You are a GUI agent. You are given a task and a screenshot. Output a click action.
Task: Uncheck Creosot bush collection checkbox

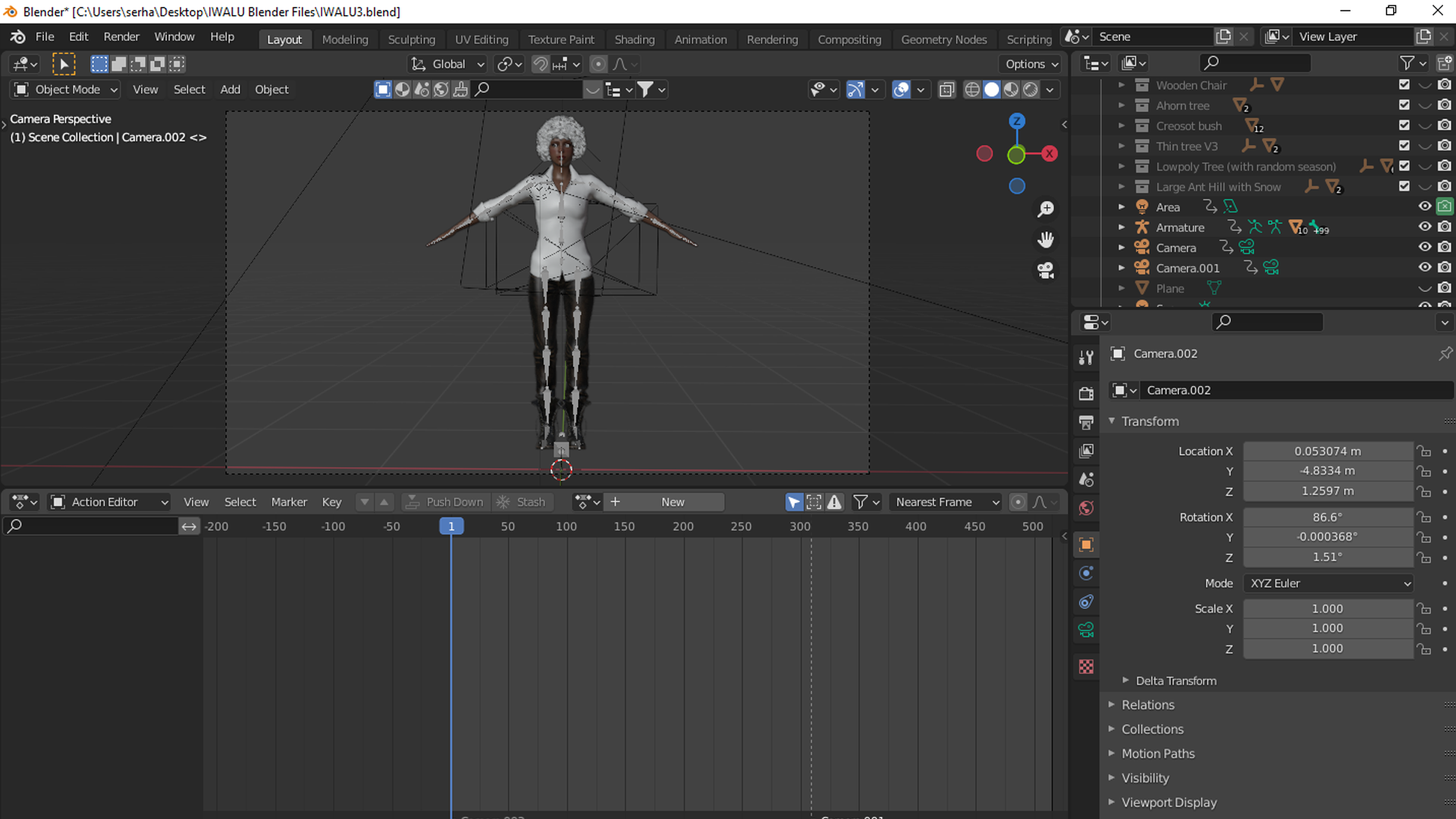[x=1404, y=126]
